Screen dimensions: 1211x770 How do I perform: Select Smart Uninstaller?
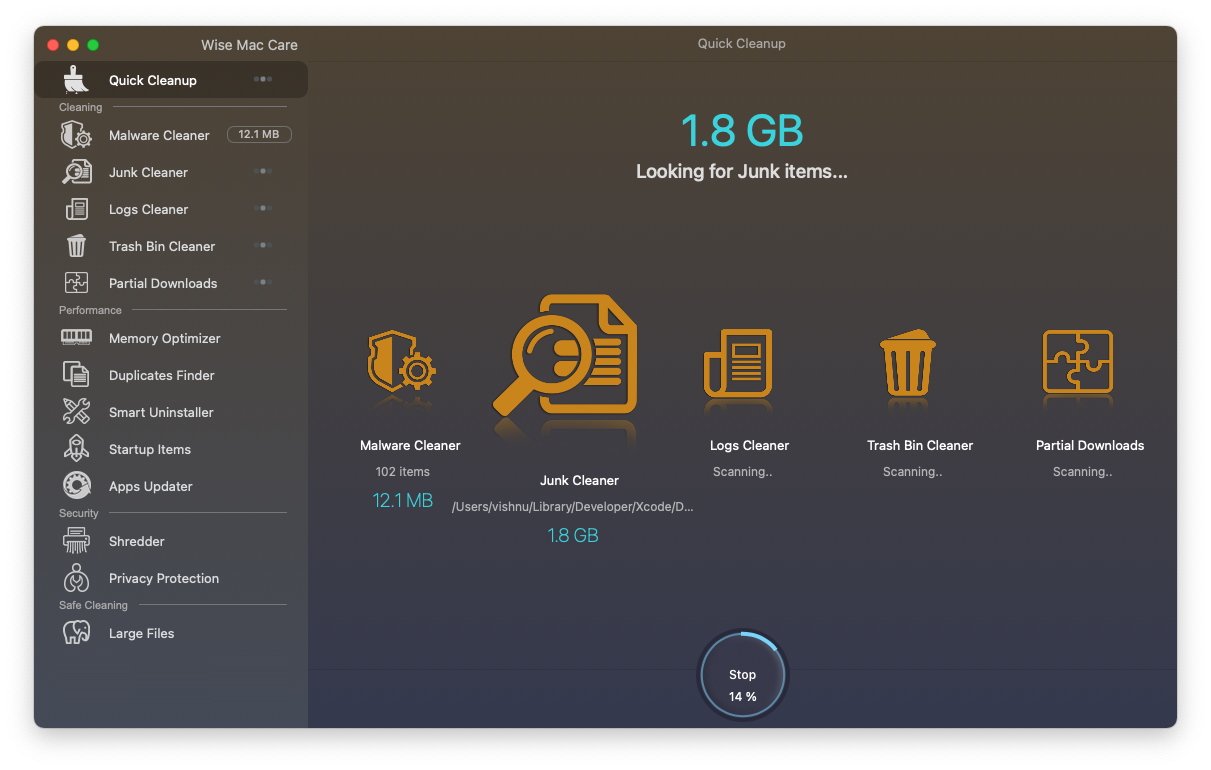point(171,412)
